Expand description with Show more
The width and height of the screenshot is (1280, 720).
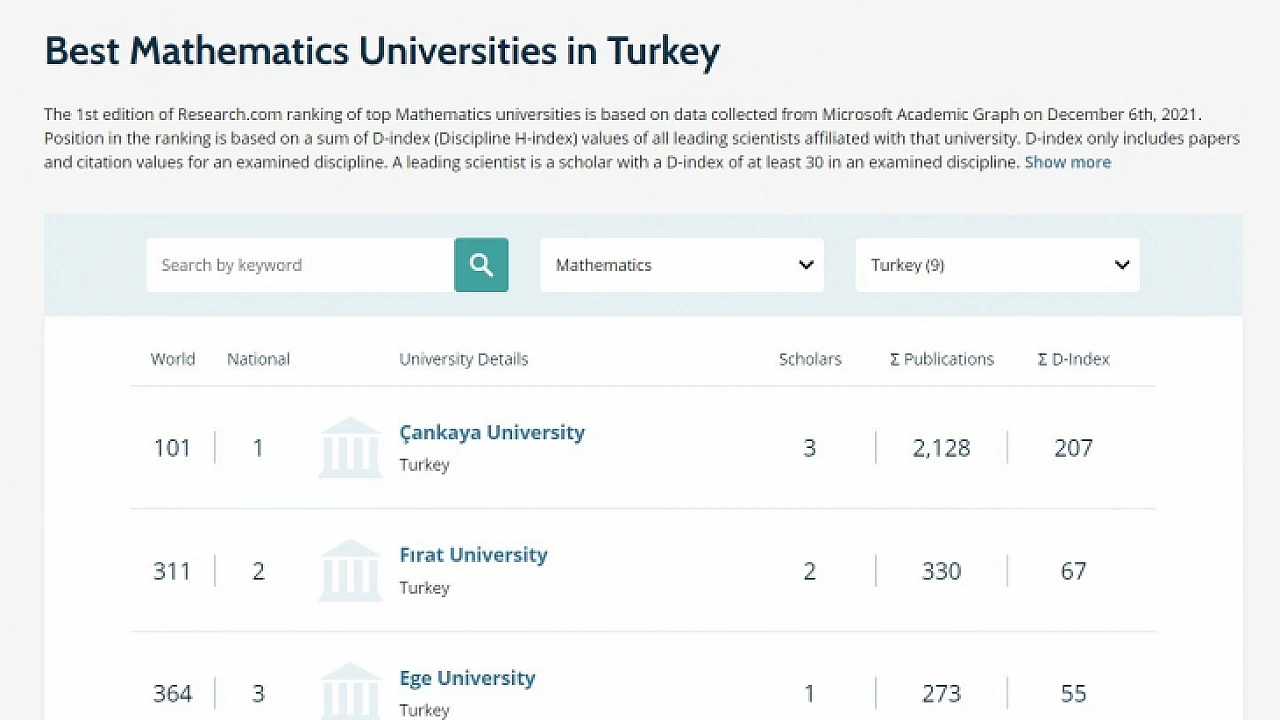click(1067, 162)
